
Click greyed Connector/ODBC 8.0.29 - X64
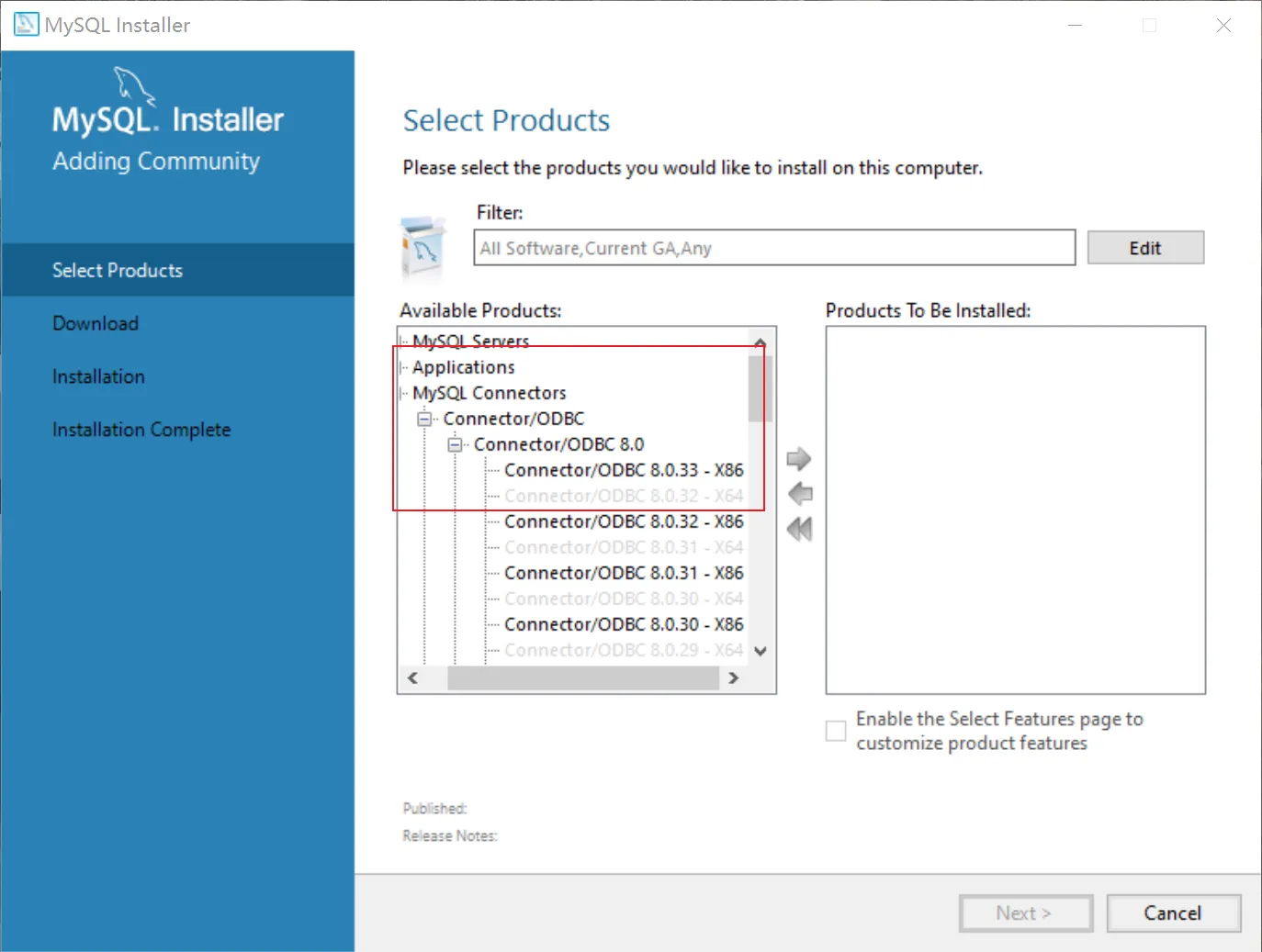point(624,650)
